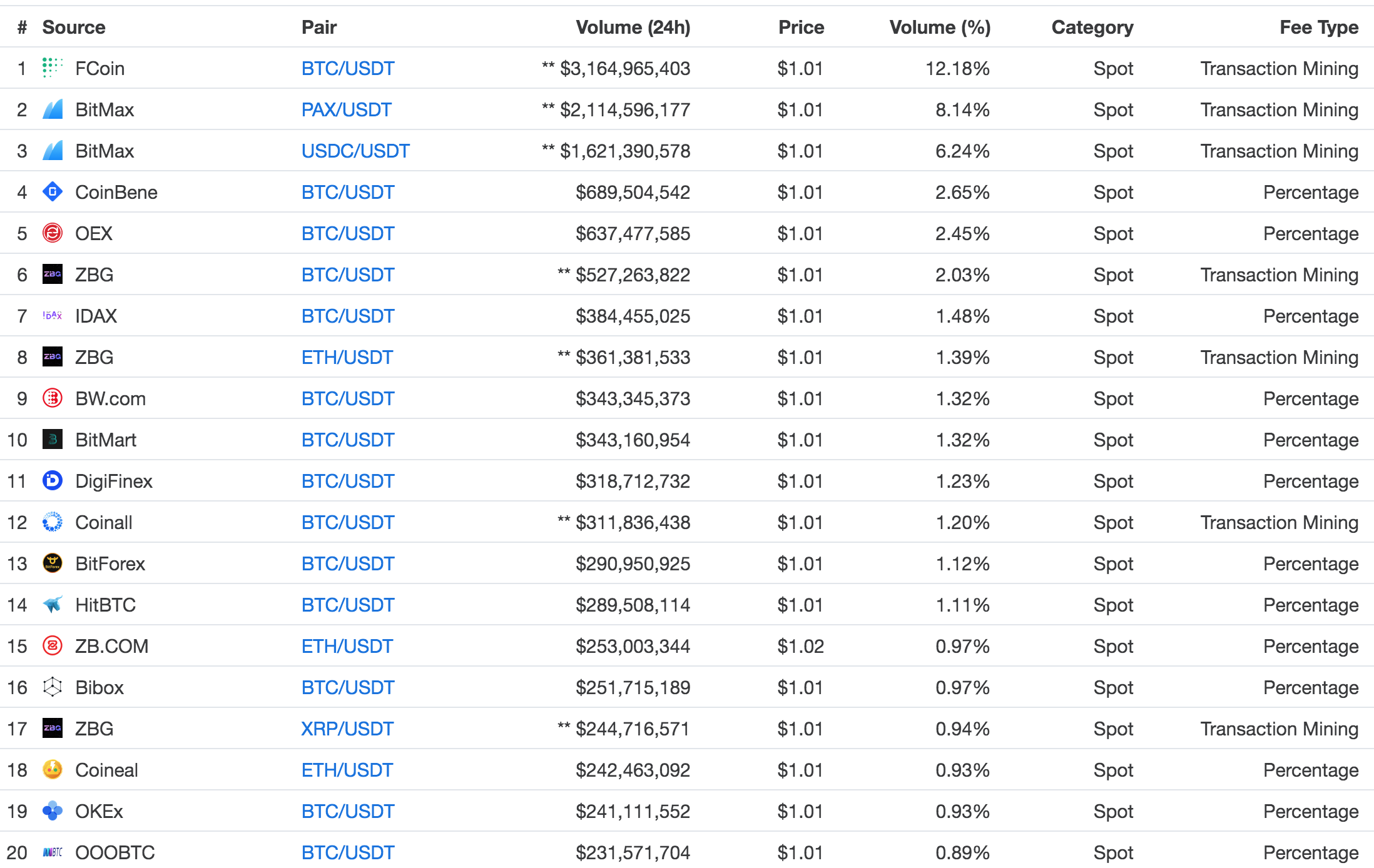Open the OEX source name
The image size is (1374, 868).
tap(94, 233)
